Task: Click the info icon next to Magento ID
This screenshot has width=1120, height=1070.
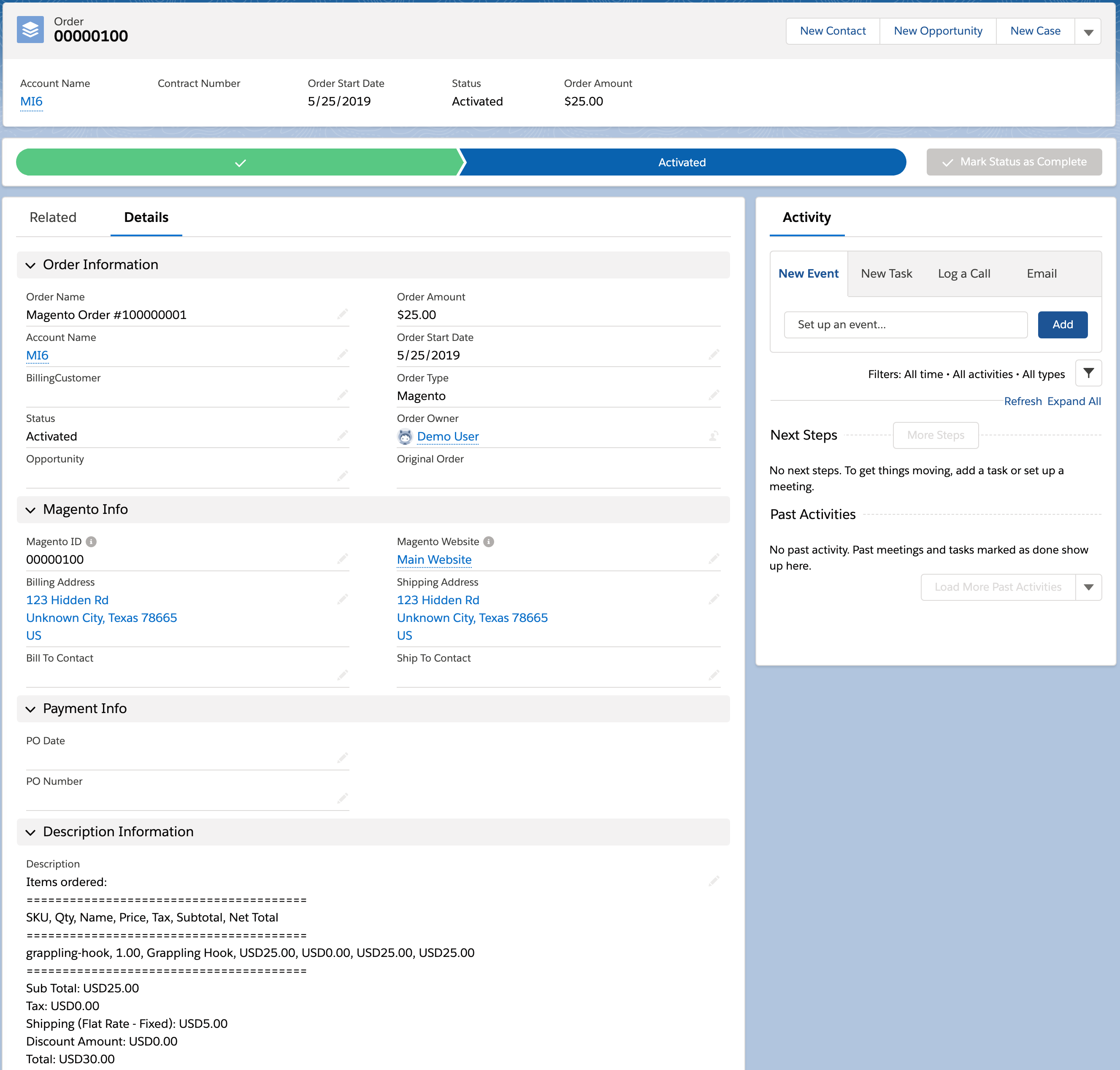Action: (91, 542)
